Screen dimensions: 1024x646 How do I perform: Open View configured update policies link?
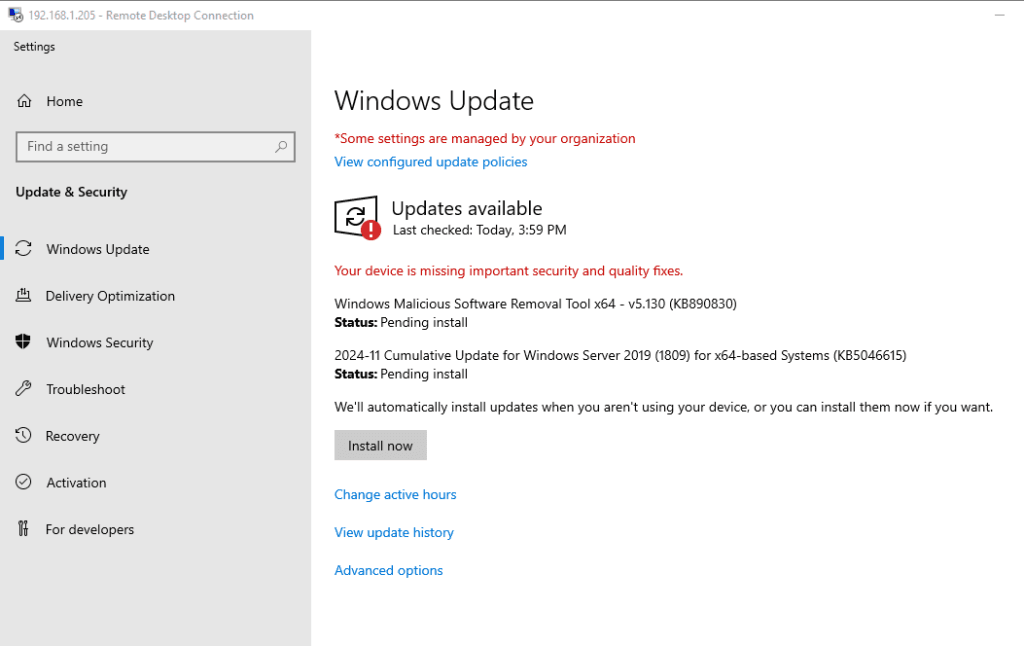click(x=430, y=161)
